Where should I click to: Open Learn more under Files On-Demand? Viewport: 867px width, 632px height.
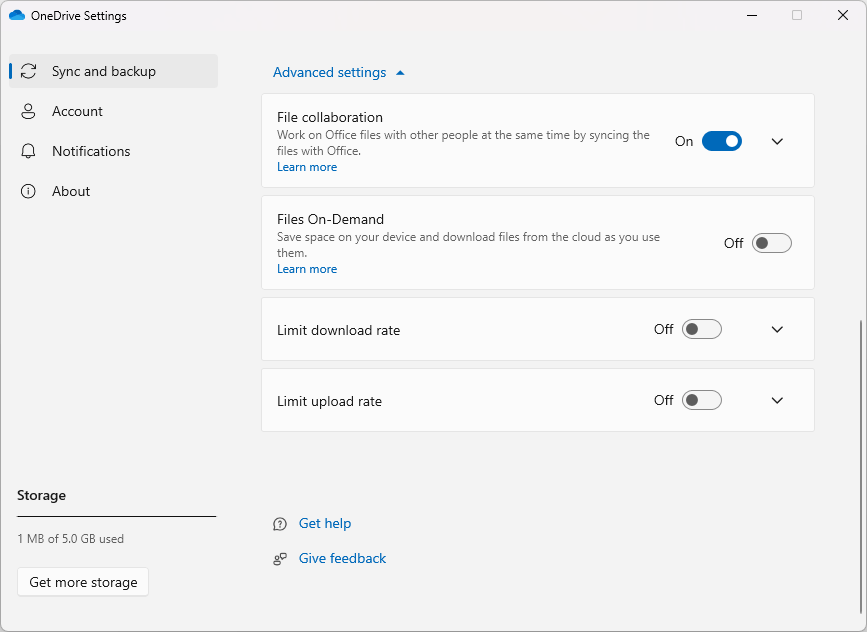coord(307,269)
